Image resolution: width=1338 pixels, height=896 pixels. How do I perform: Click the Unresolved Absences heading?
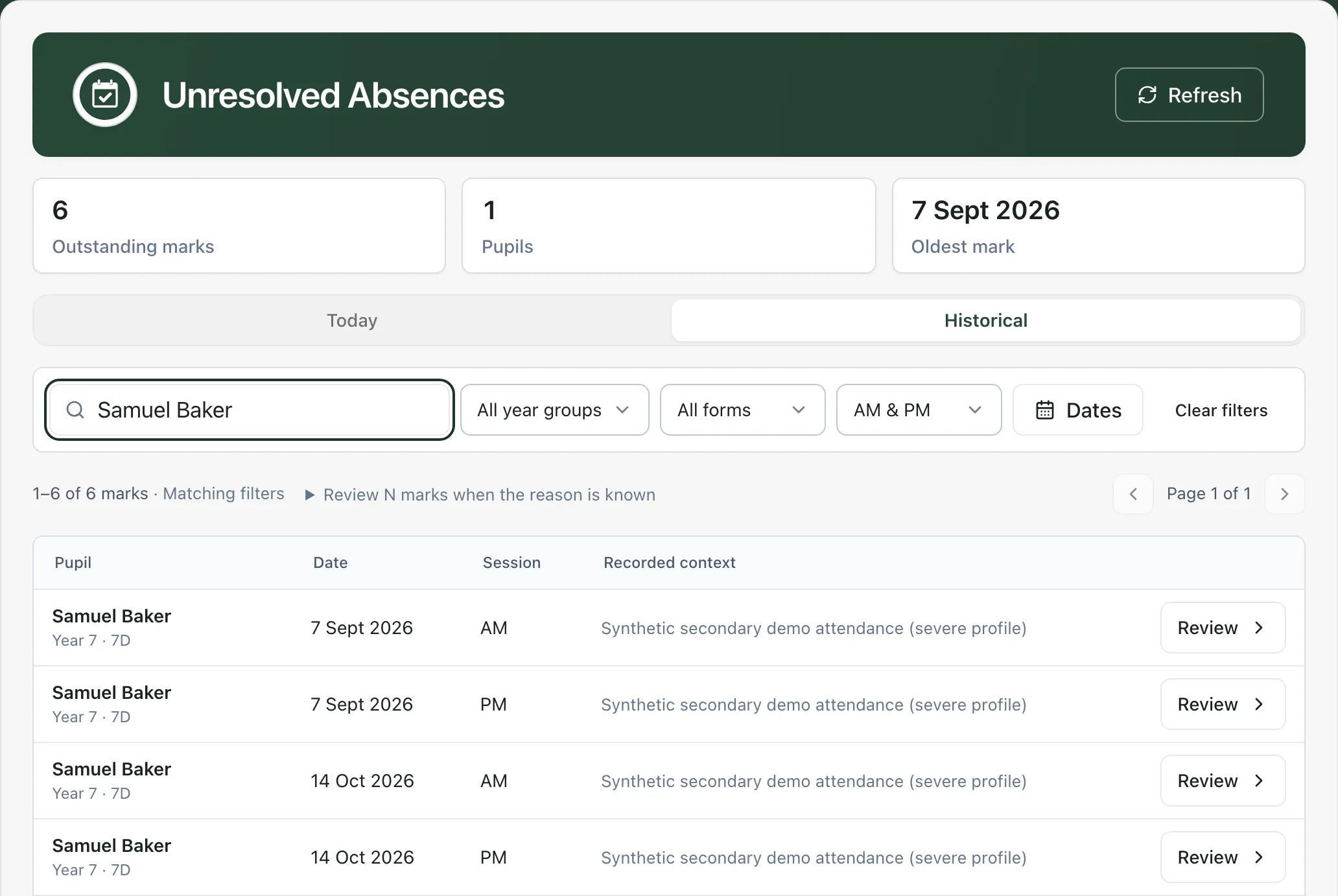[x=333, y=95]
